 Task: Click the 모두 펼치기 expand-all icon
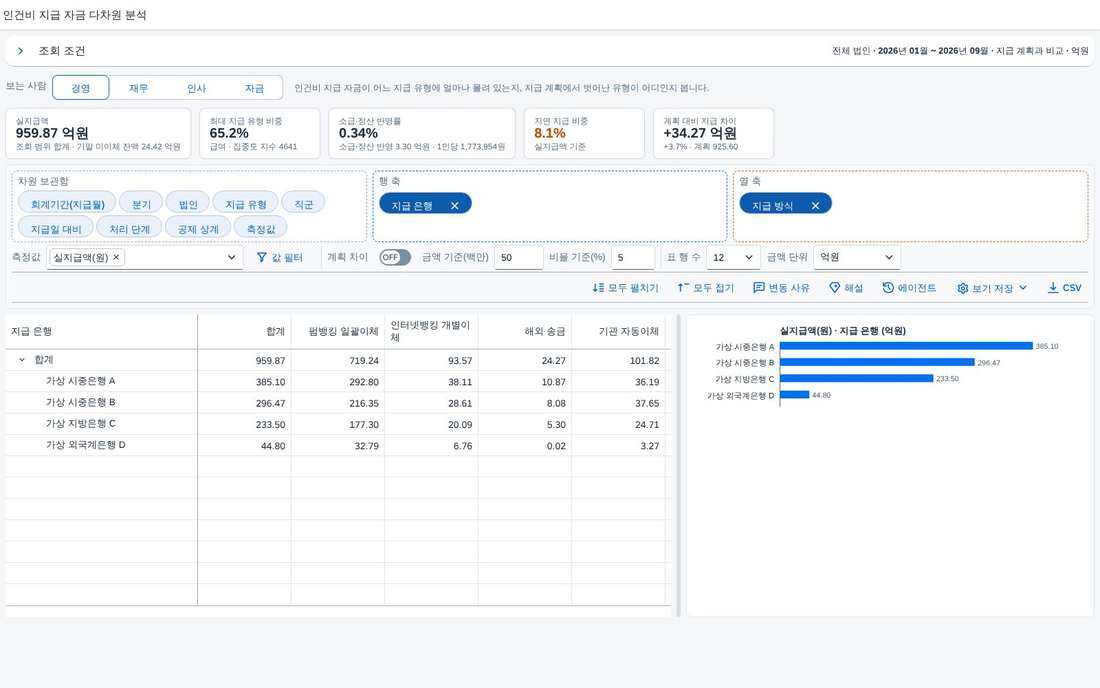tap(598, 288)
